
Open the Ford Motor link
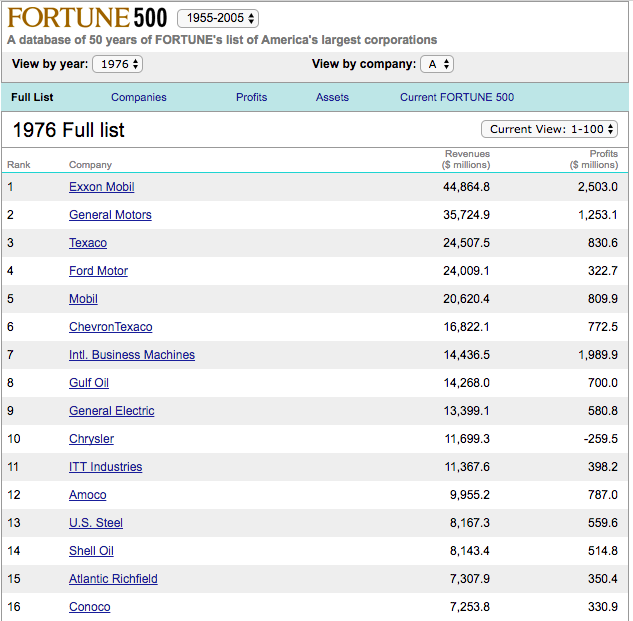tap(99, 271)
